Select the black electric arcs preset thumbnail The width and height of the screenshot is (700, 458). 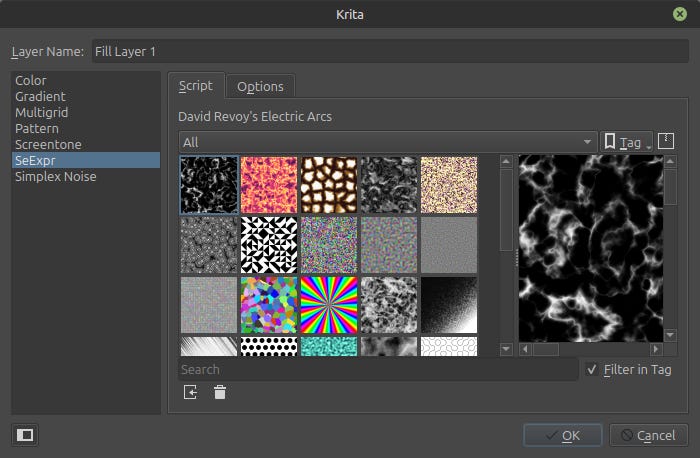coord(209,185)
